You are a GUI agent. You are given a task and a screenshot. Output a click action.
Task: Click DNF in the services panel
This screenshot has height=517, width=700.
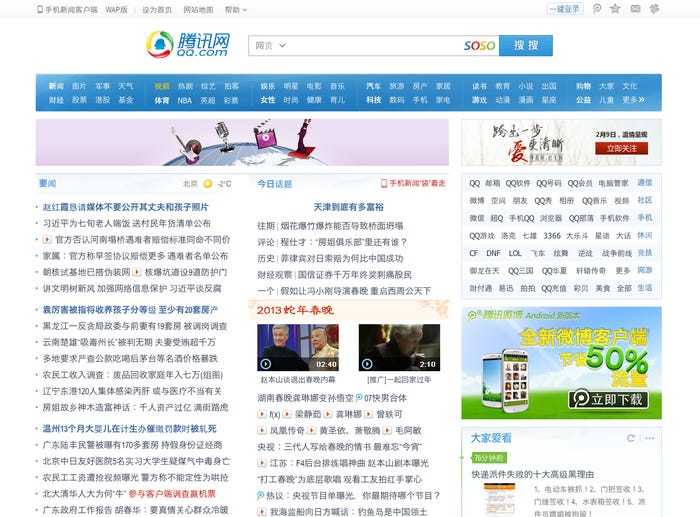click(493, 253)
